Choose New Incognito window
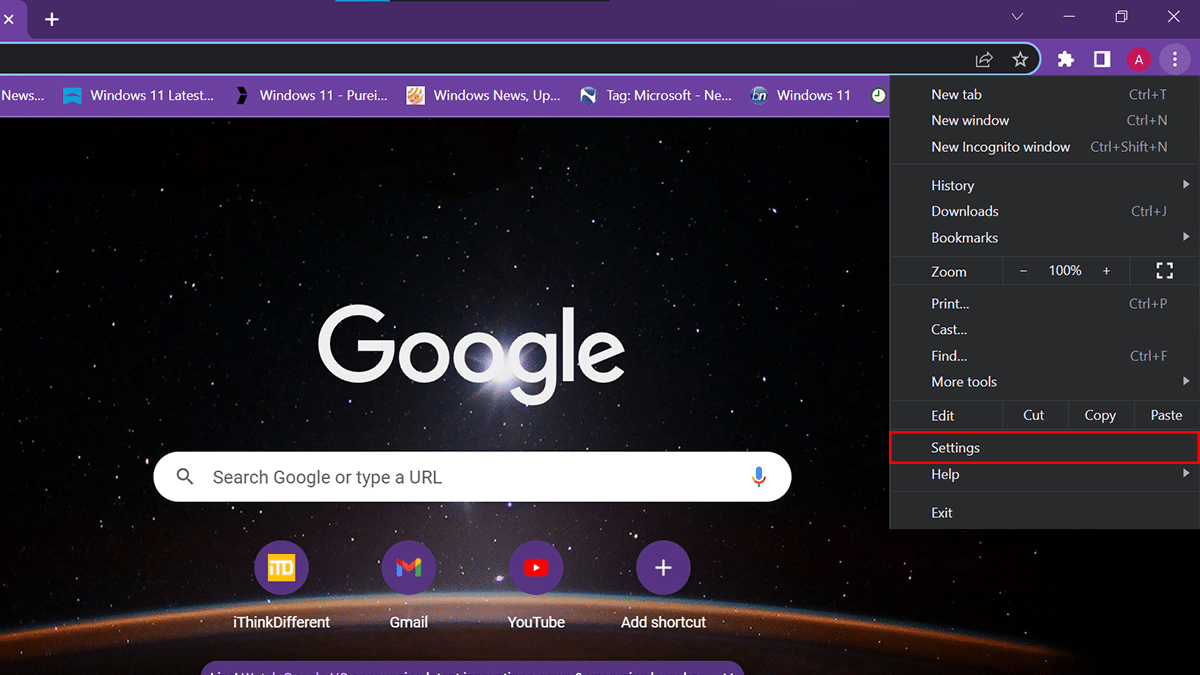The image size is (1200, 675). pos(1000,147)
